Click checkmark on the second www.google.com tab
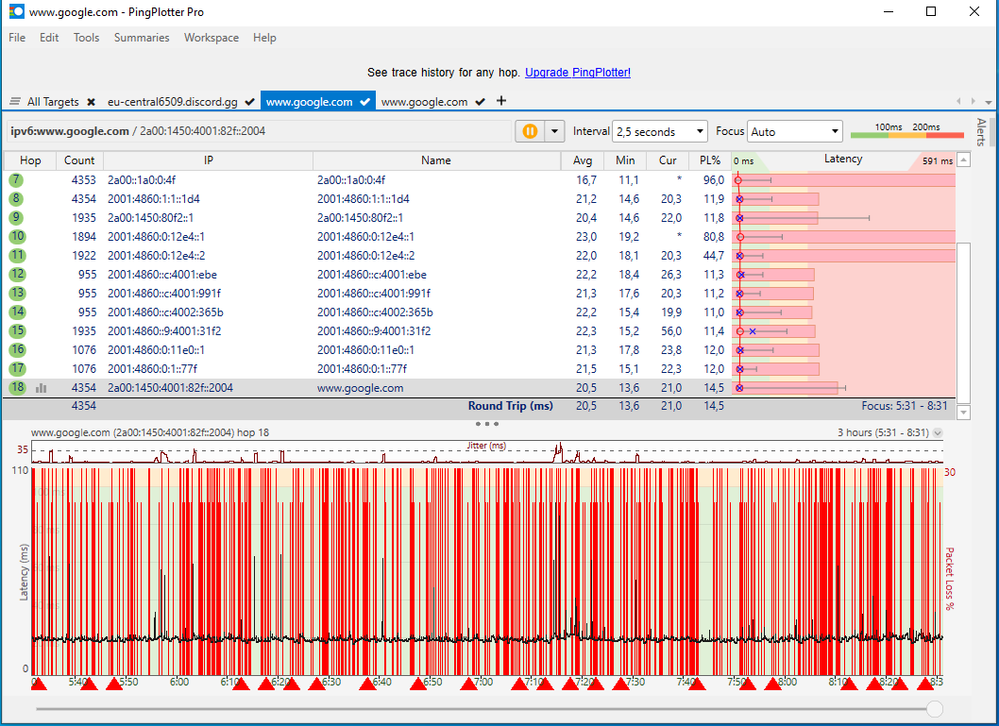 click(x=480, y=102)
